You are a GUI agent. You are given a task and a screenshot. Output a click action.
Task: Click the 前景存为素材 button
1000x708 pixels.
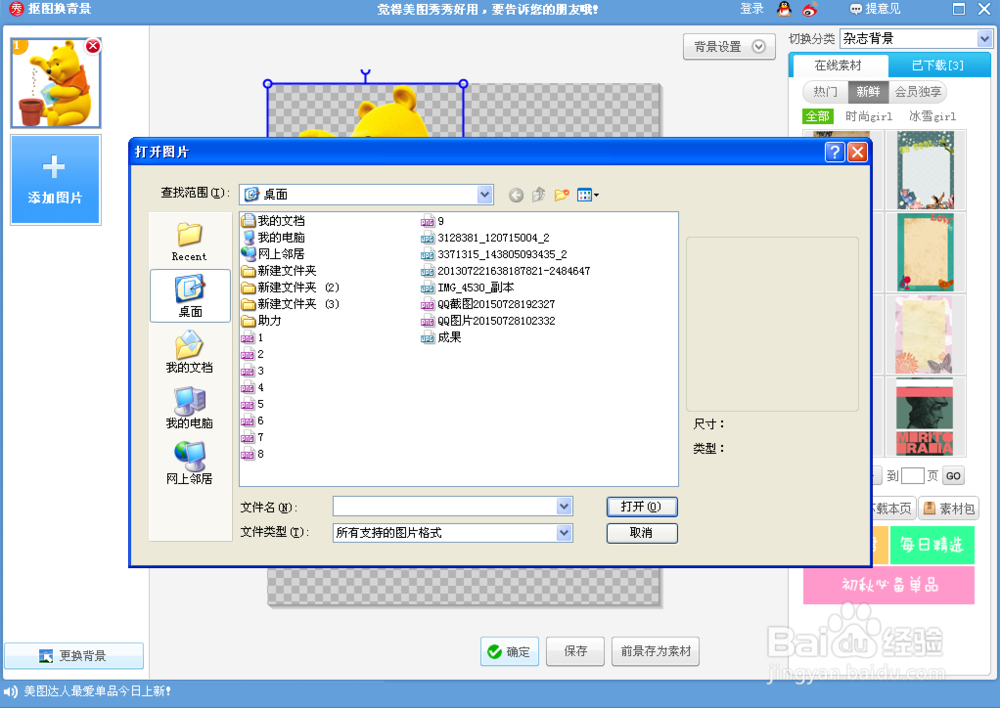(x=656, y=651)
